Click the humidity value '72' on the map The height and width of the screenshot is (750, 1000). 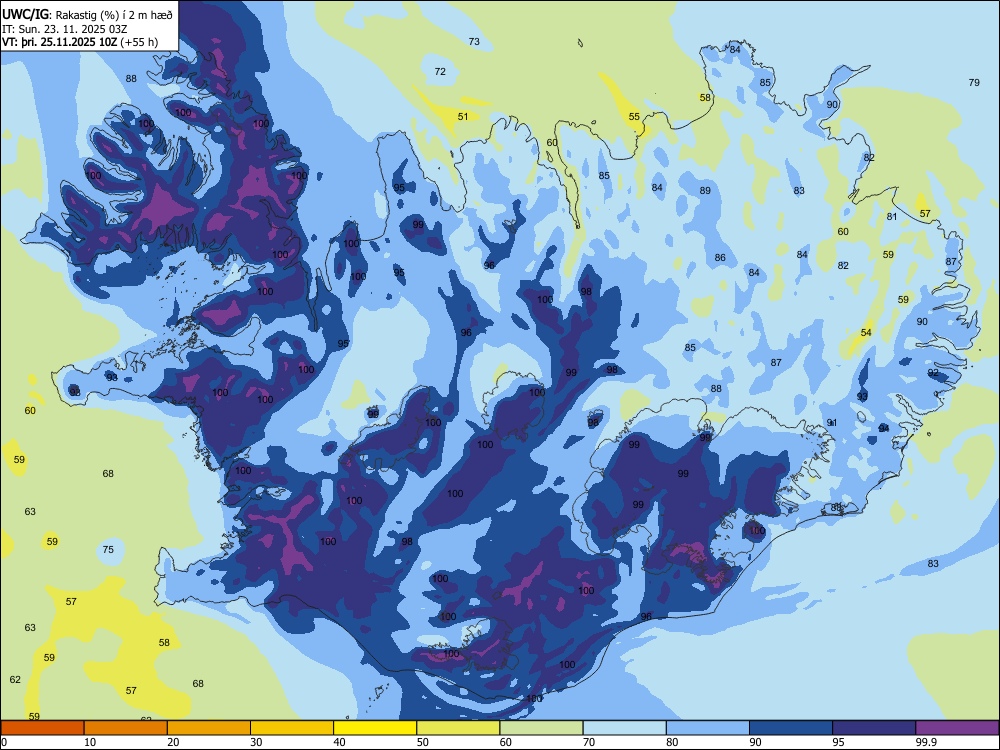point(440,71)
